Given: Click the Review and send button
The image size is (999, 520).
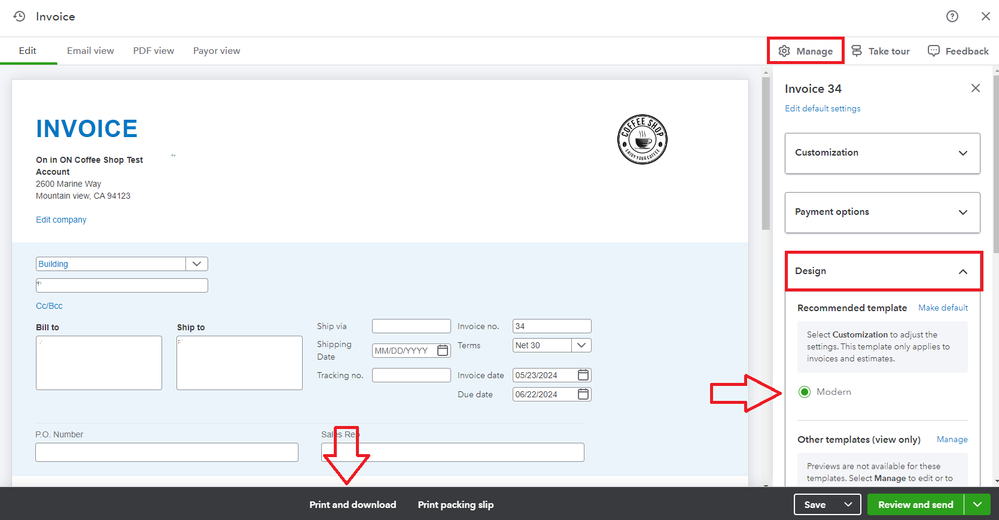Looking at the screenshot, I should (916, 505).
